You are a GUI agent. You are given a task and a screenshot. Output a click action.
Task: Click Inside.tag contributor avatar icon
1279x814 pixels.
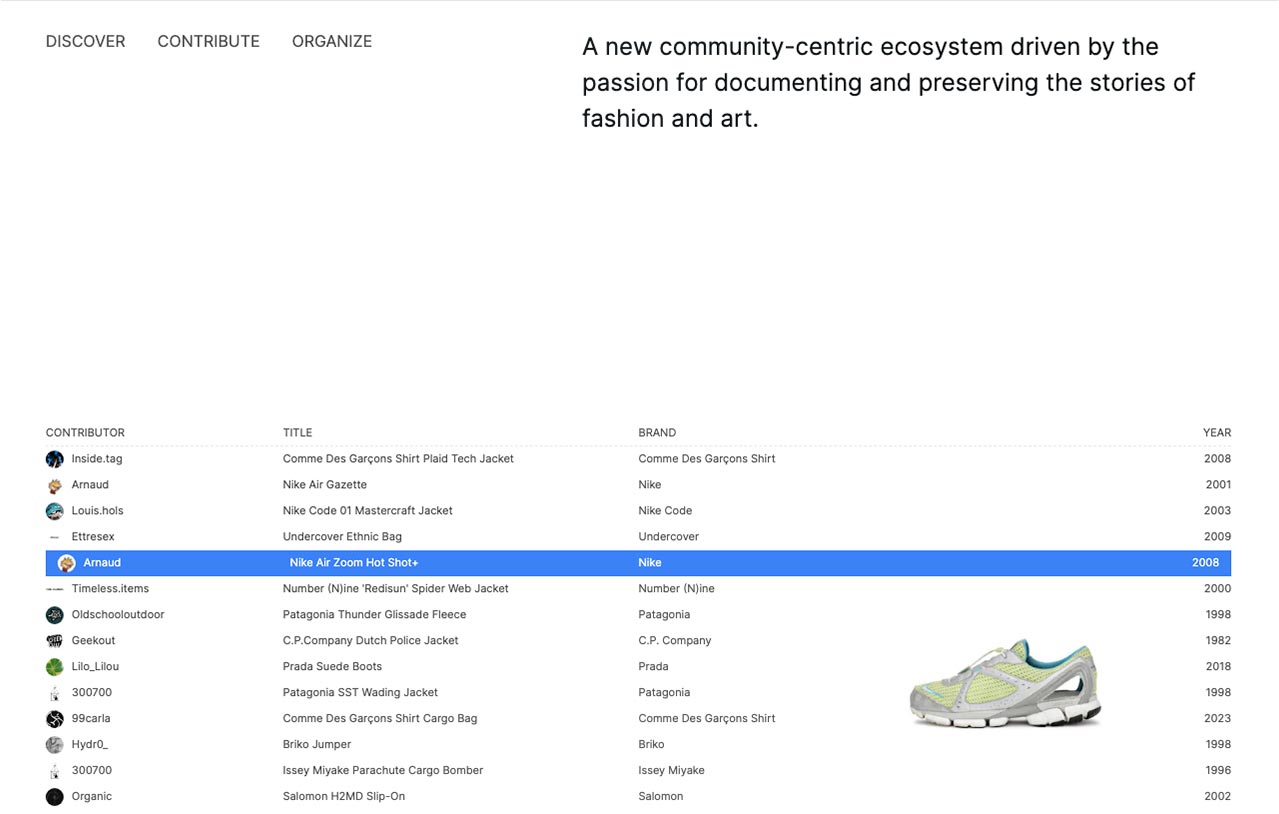coord(55,459)
